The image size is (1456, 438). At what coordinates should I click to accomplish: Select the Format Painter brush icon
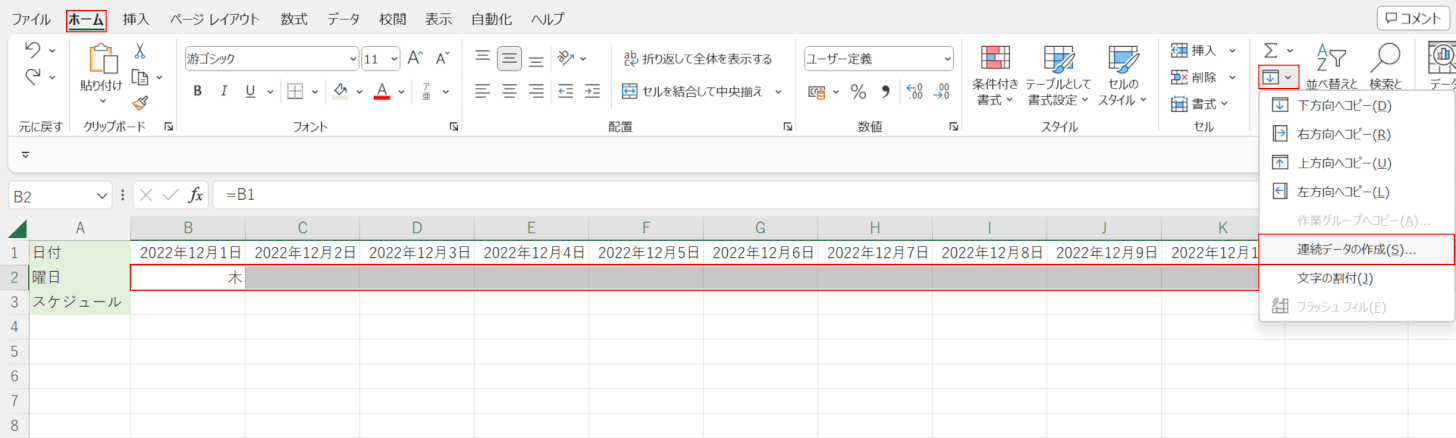pyautogui.click(x=140, y=102)
